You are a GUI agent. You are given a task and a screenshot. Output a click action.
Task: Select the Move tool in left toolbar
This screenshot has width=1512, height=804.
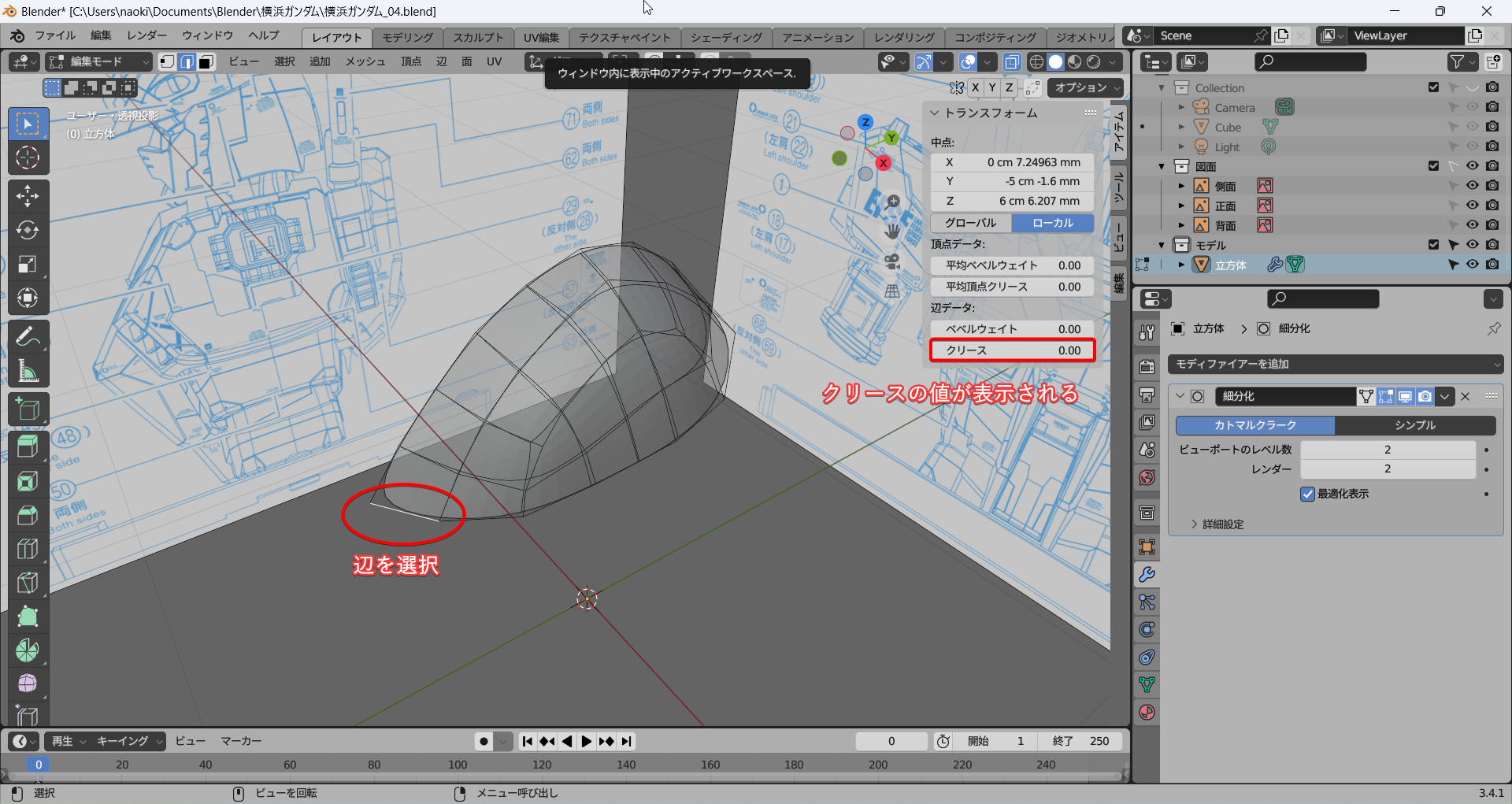(28, 196)
